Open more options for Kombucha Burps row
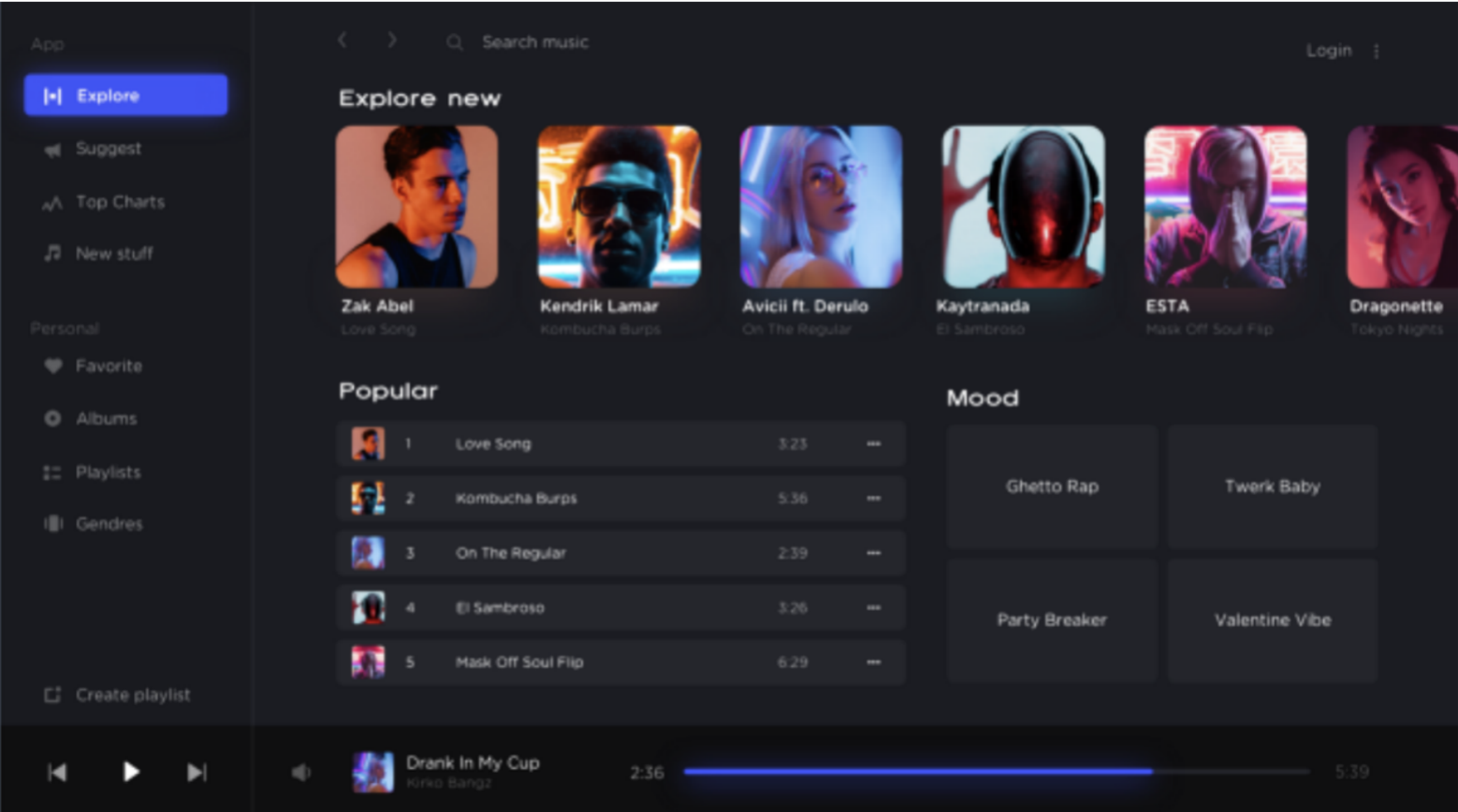The image size is (1458, 812). tap(873, 499)
